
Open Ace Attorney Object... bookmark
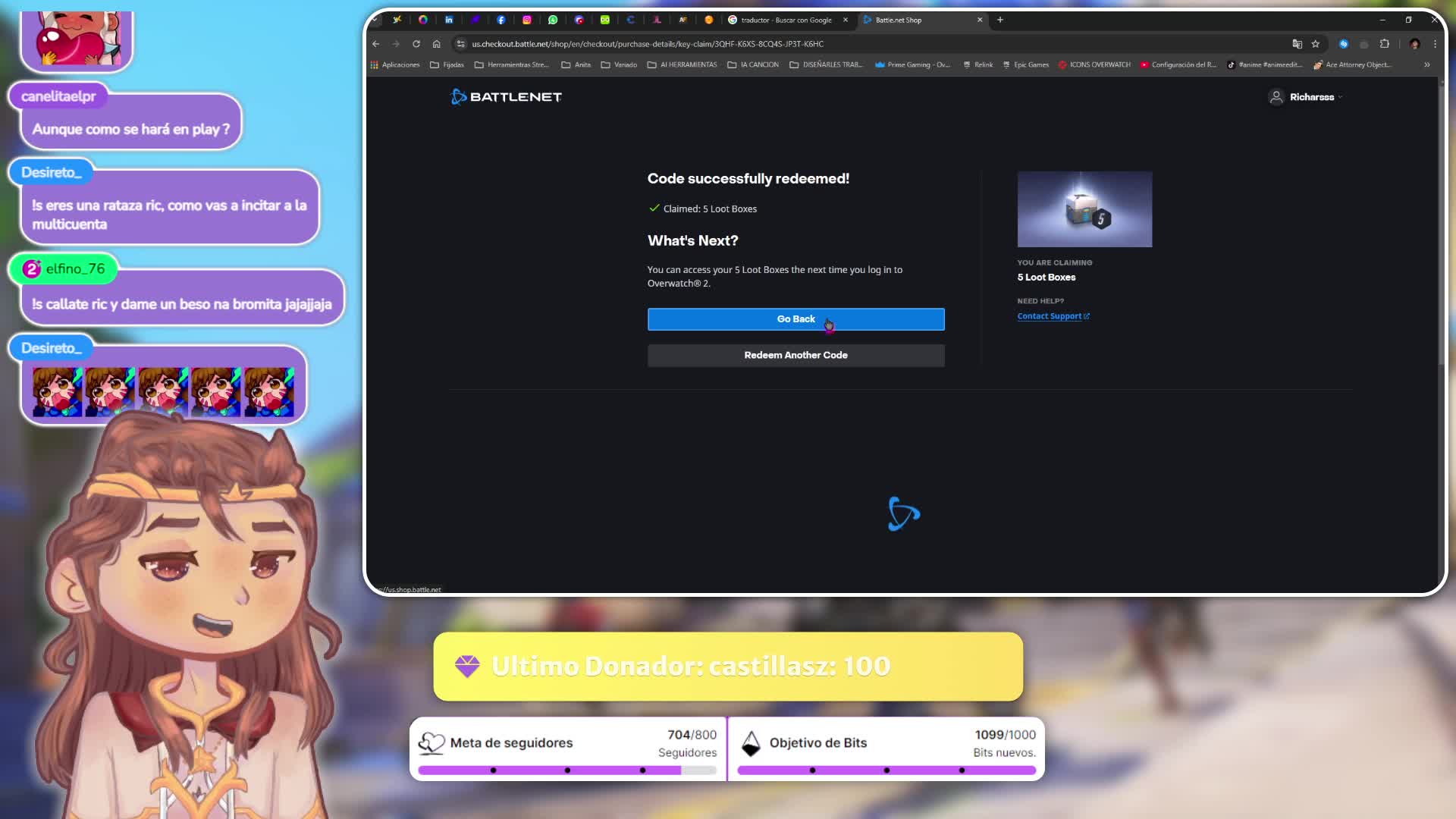pyautogui.click(x=1352, y=64)
